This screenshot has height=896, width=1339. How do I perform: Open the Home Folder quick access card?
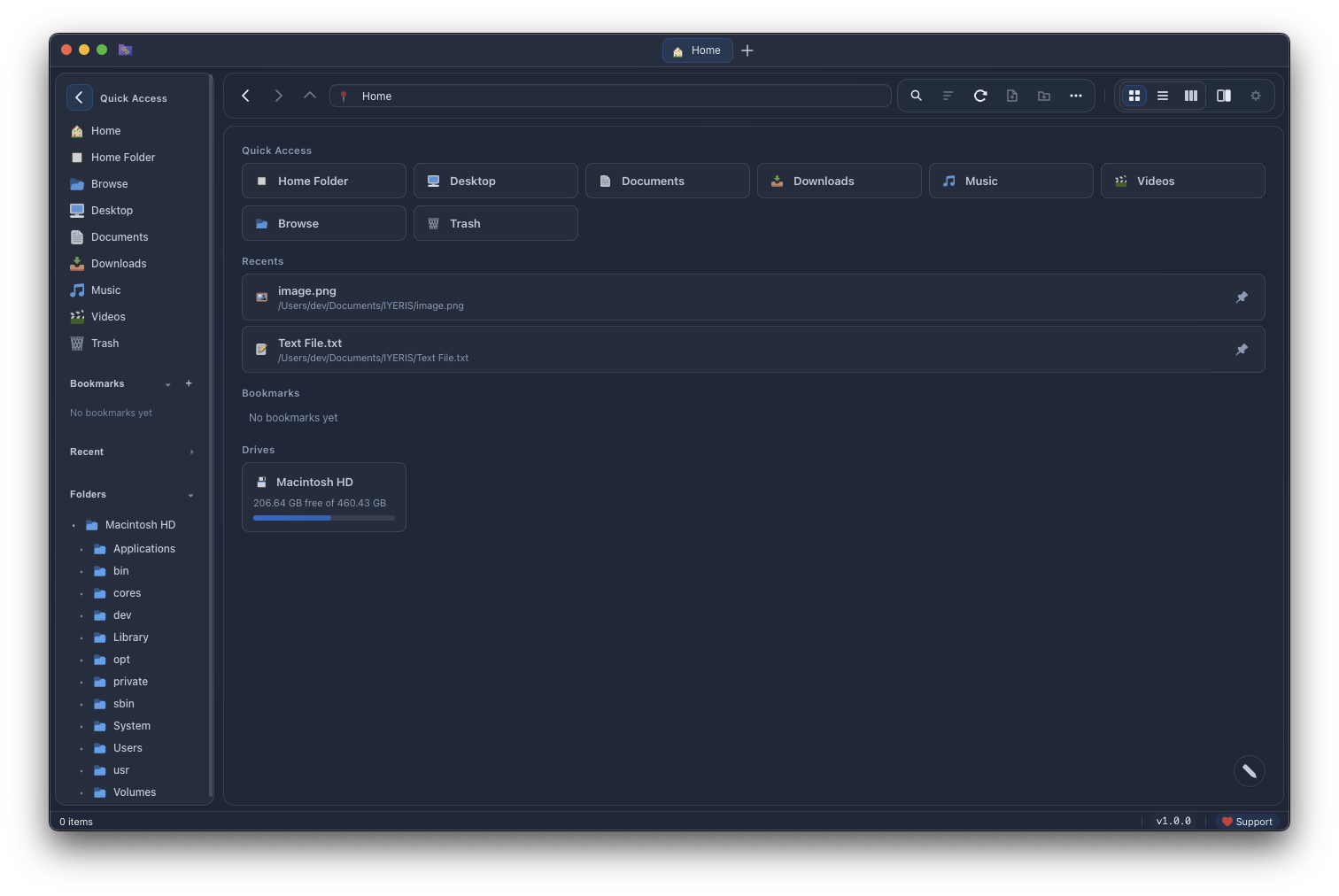click(324, 181)
